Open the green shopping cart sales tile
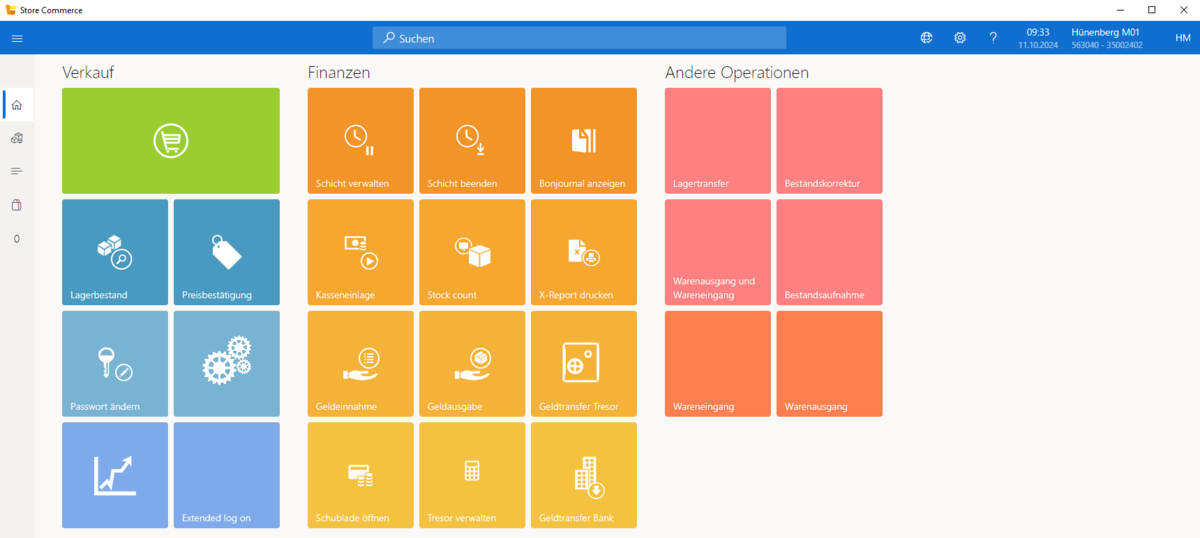1200x538 pixels. (171, 141)
